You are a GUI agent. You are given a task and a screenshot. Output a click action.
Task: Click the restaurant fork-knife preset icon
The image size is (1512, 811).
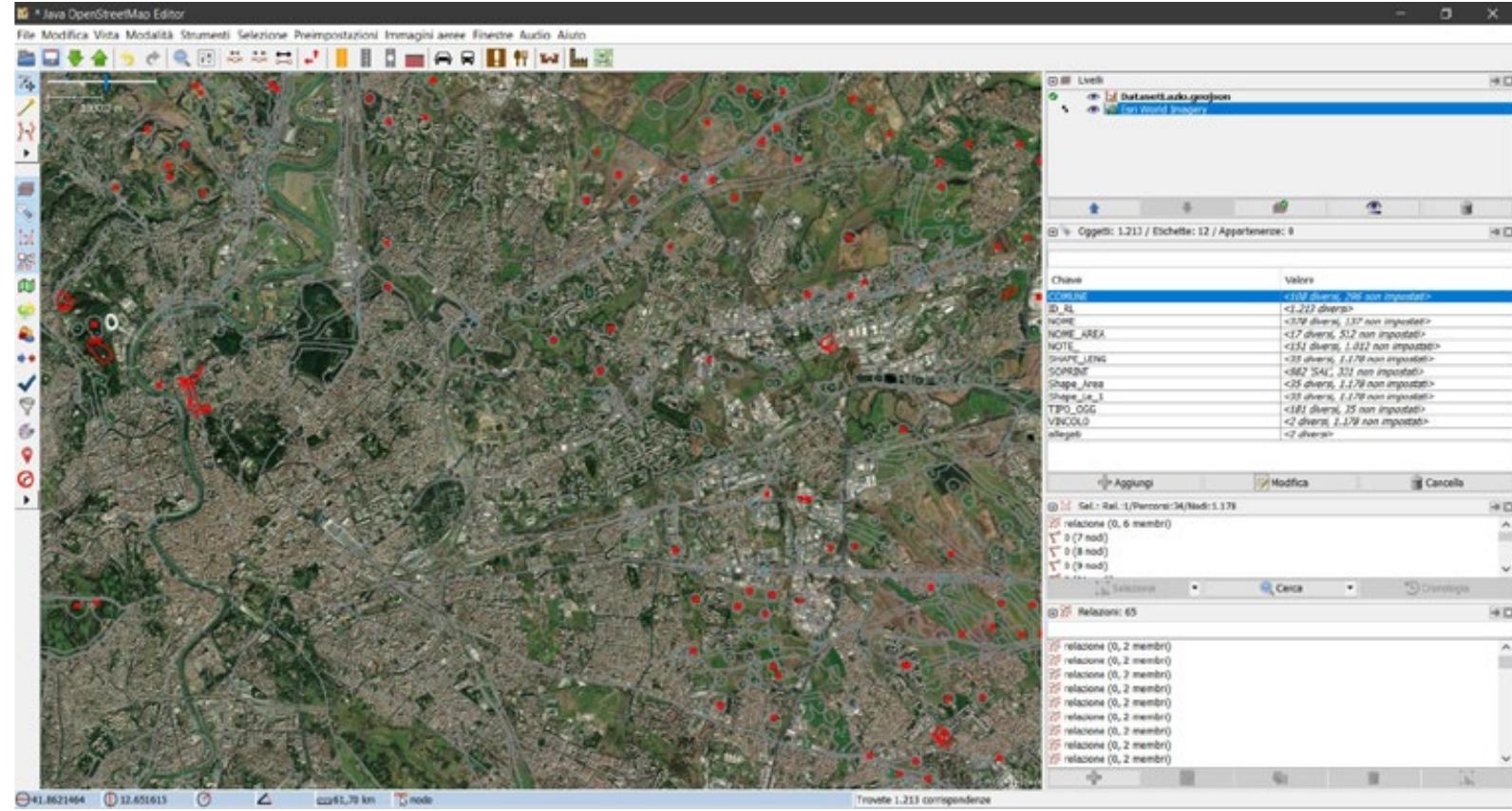coord(520,58)
